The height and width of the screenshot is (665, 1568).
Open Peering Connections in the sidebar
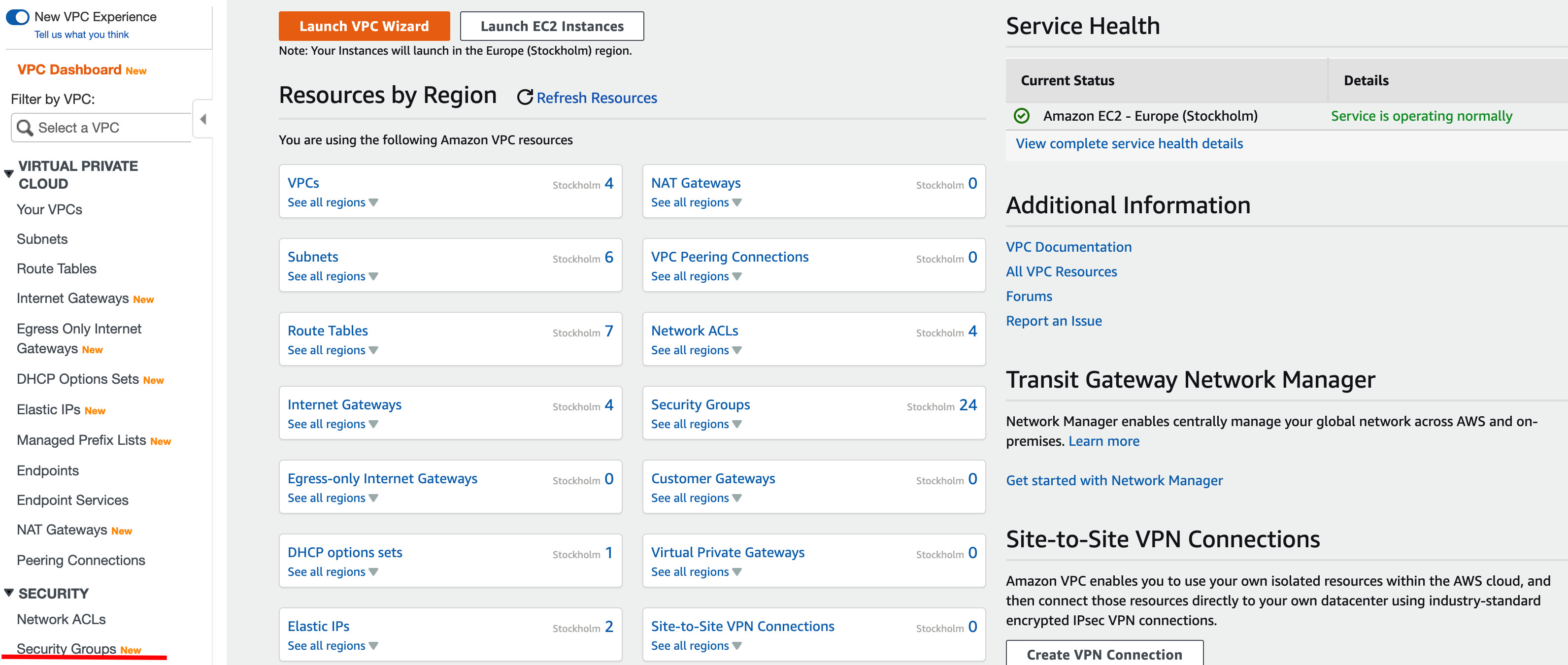pyautogui.click(x=81, y=561)
